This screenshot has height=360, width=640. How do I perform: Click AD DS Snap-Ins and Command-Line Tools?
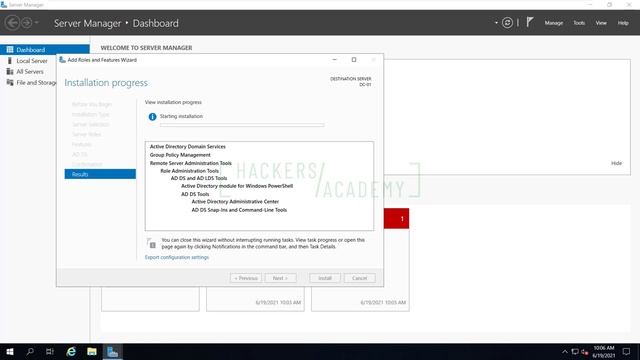(x=239, y=210)
